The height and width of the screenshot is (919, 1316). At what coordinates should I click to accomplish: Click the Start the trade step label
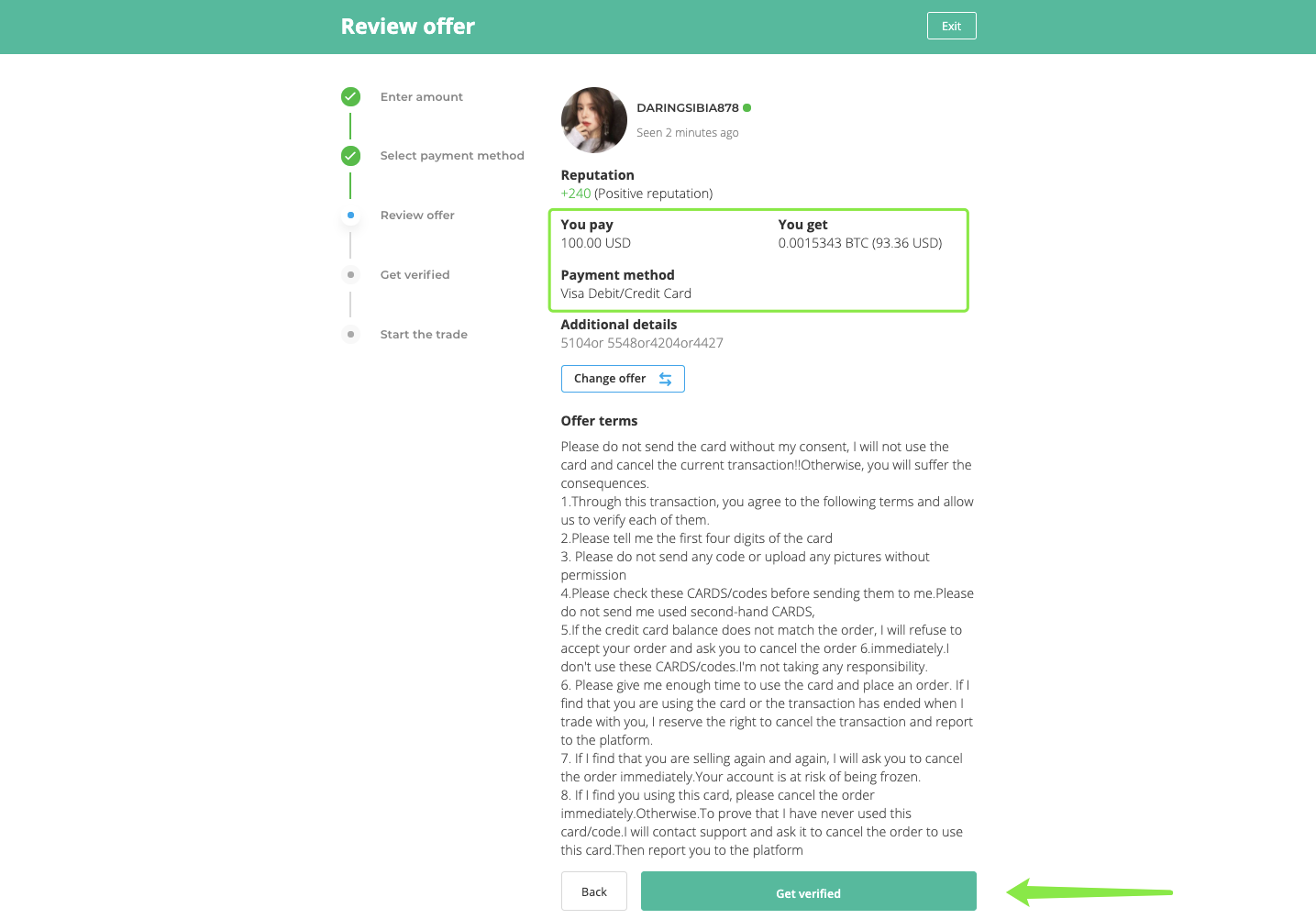(x=424, y=335)
